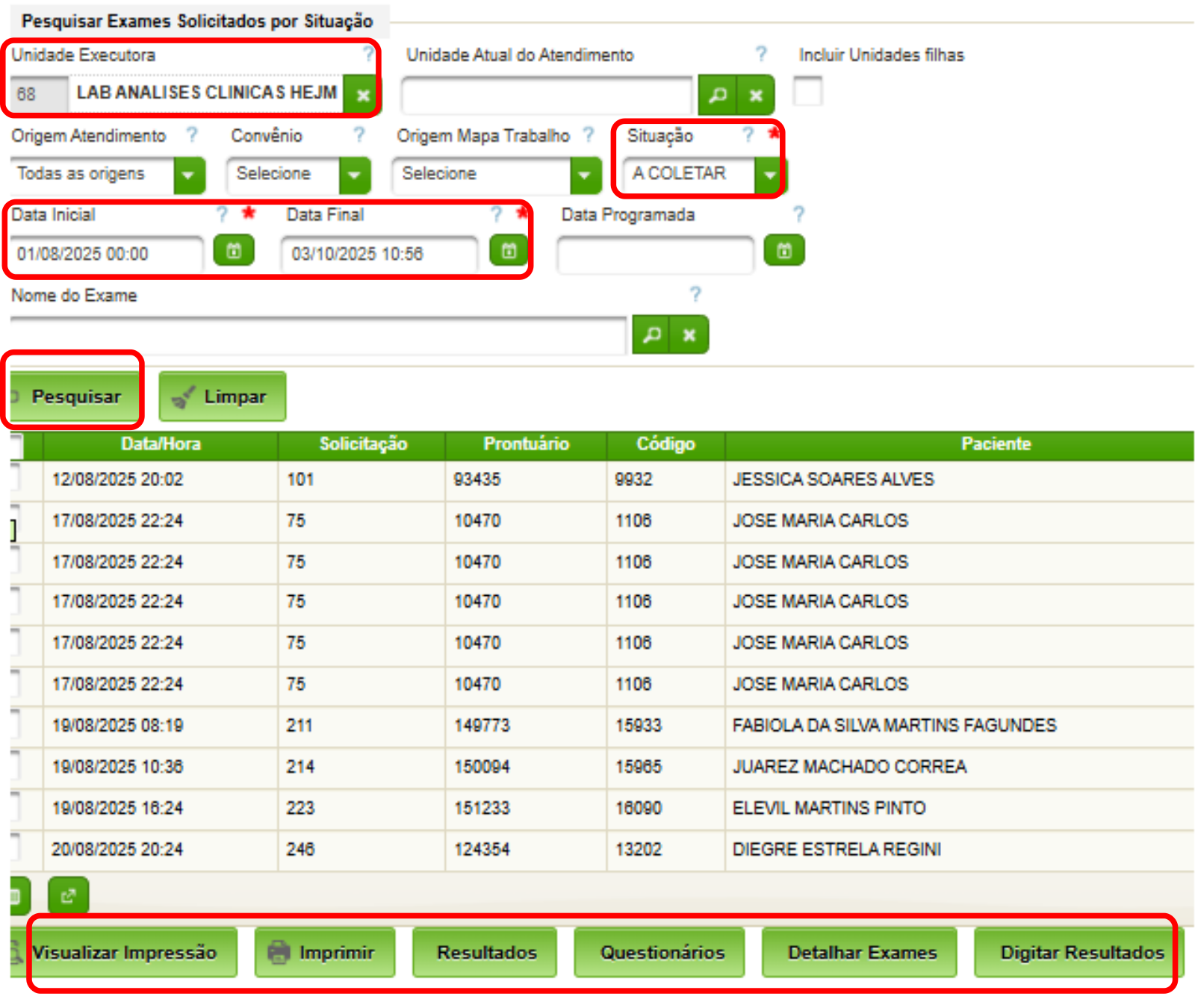Click the Pesquisar button
Image resolution: width=1195 pixels, height=1008 pixels.
click(72, 396)
